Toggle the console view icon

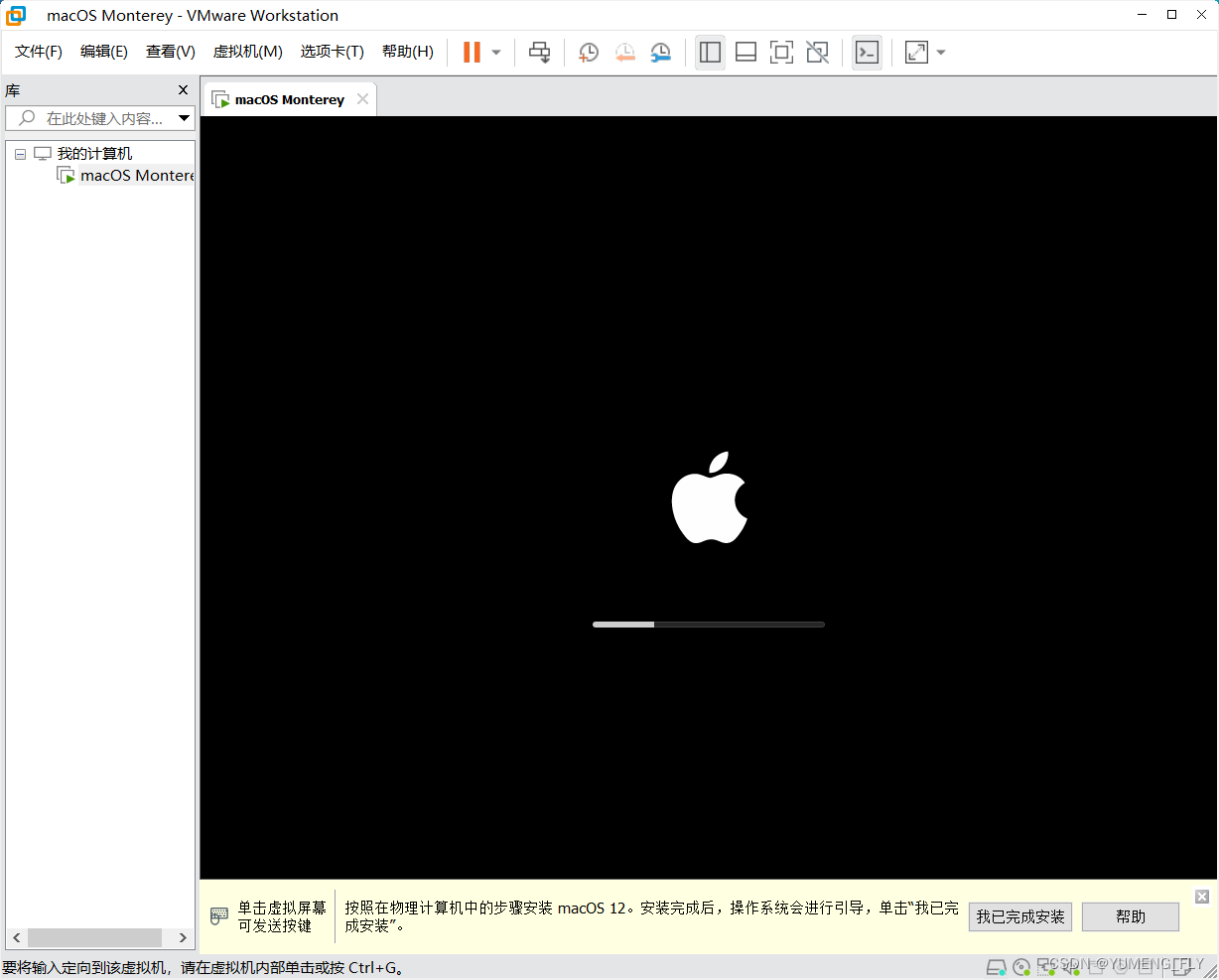(x=867, y=53)
